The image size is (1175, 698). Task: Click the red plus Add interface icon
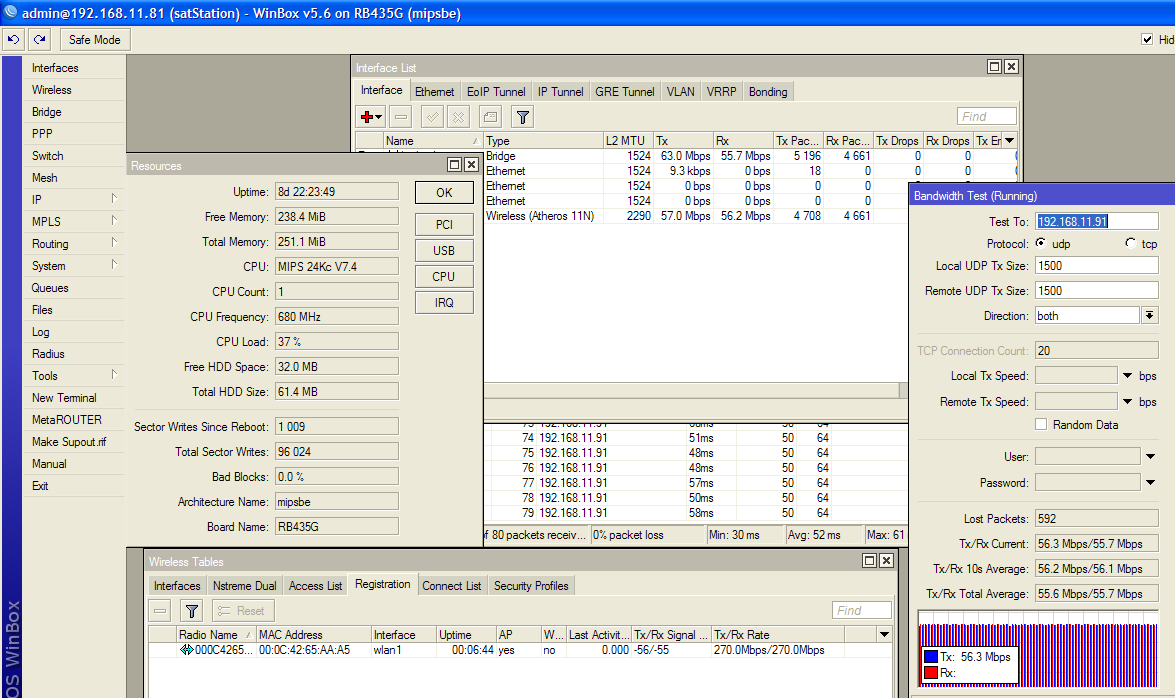click(x=368, y=117)
